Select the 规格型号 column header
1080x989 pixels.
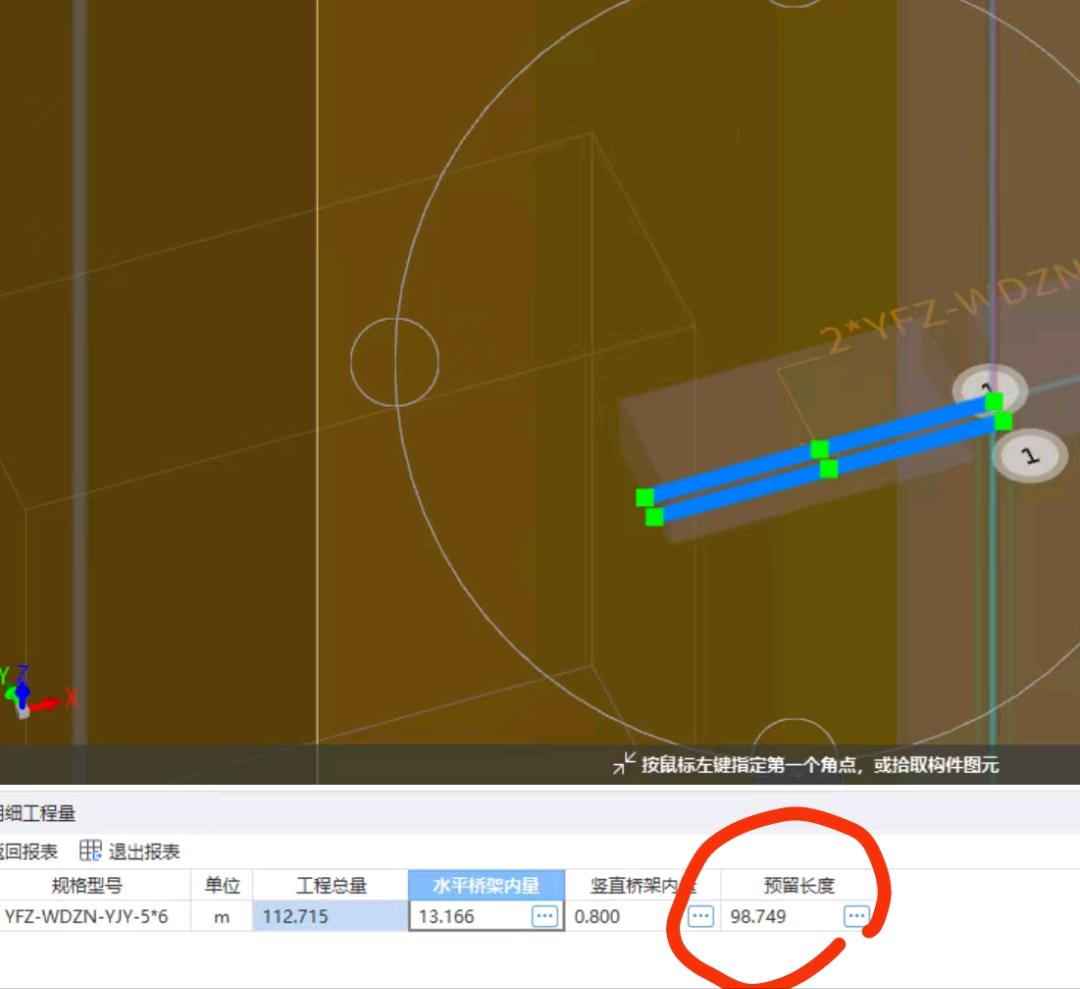pos(94,885)
